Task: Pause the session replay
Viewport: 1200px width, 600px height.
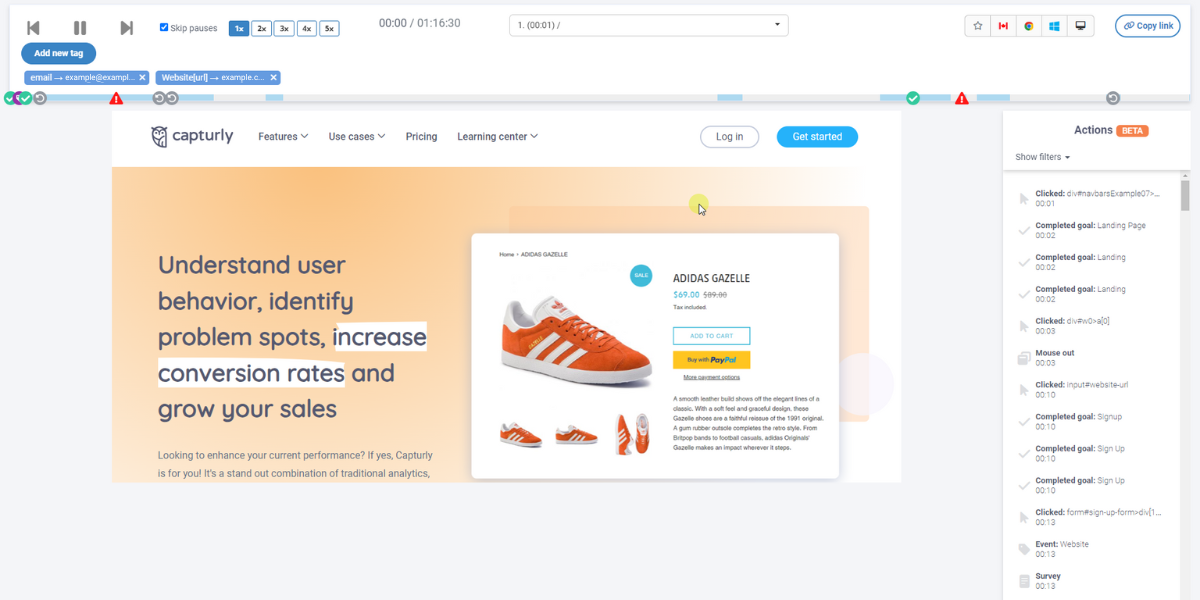Action: pyautogui.click(x=80, y=28)
